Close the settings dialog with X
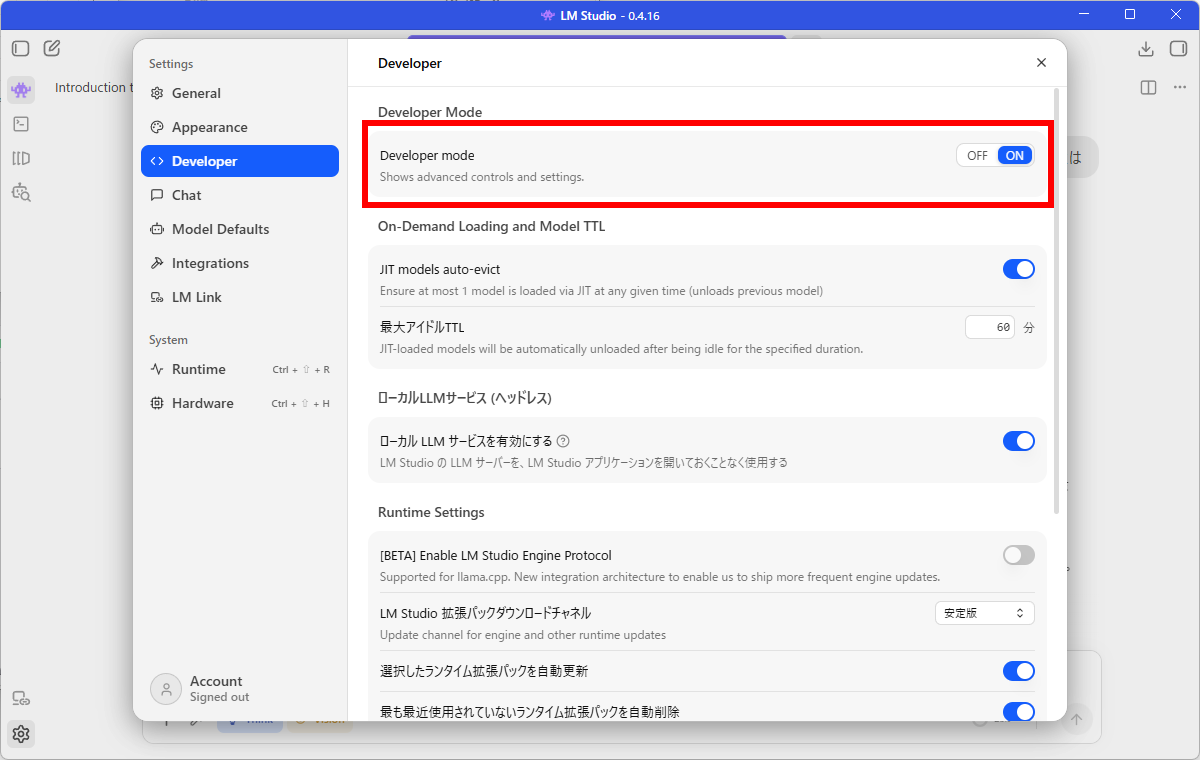Screen dimensions: 1200x760 1041,62
